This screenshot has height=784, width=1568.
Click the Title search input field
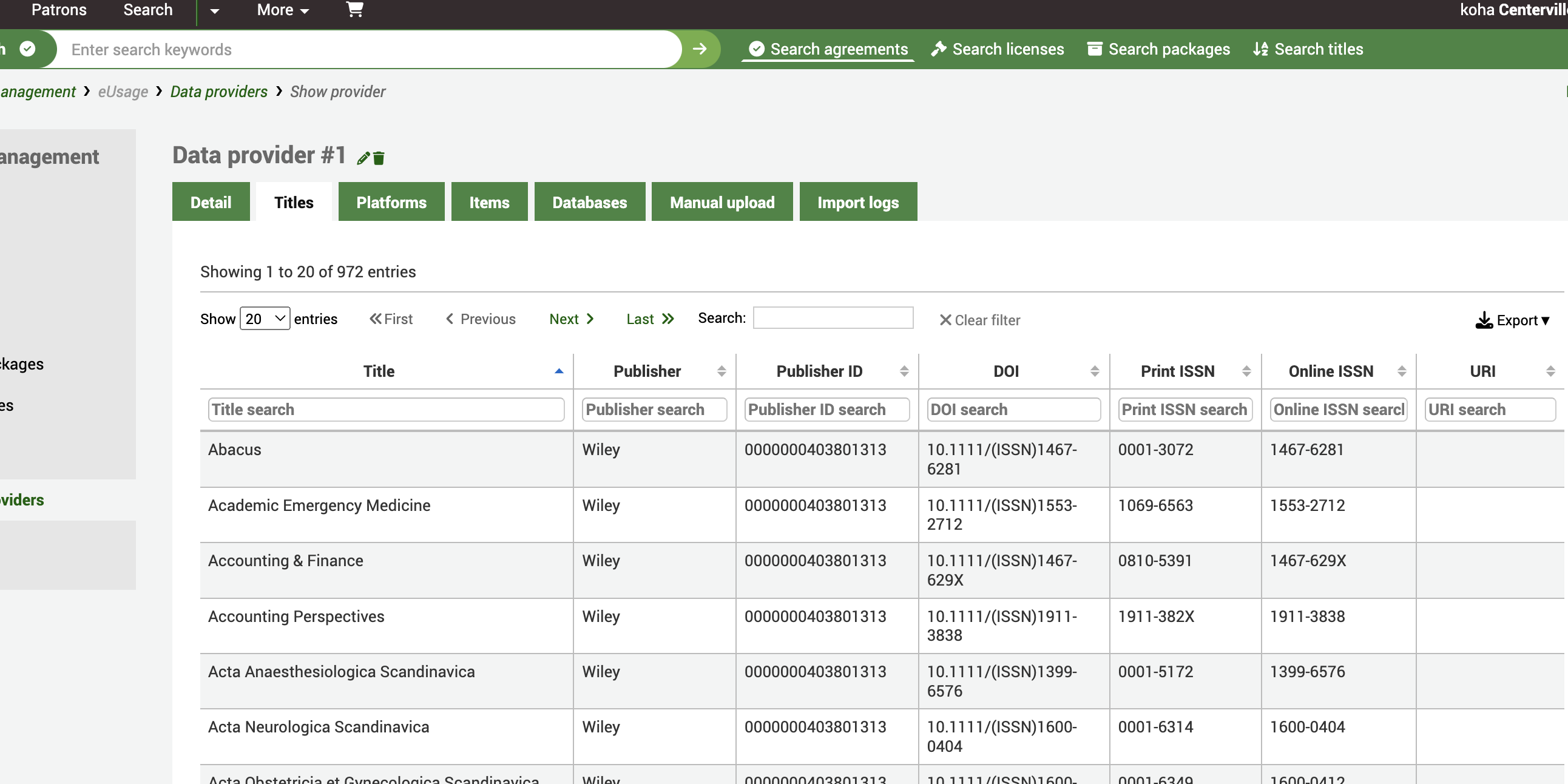(383, 409)
